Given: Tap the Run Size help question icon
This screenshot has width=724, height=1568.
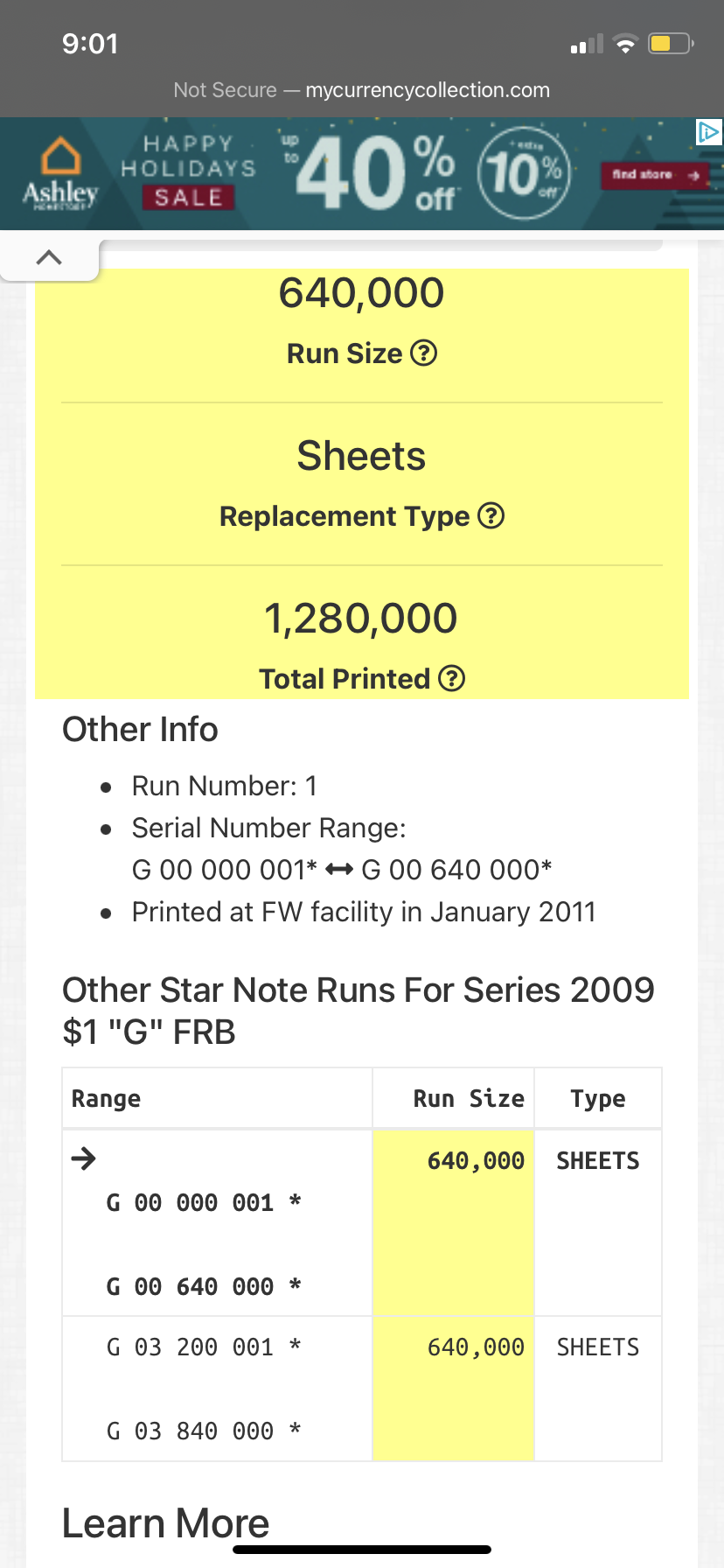Looking at the screenshot, I should click(x=424, y=353).
